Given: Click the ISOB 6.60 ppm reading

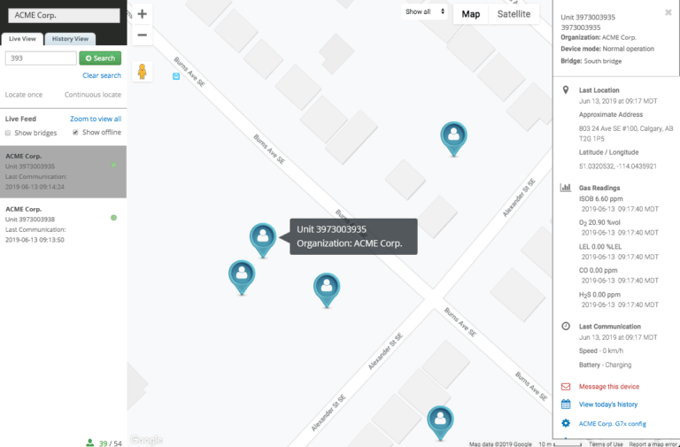Looking at the screenshot, I should (x=601, y=199).
